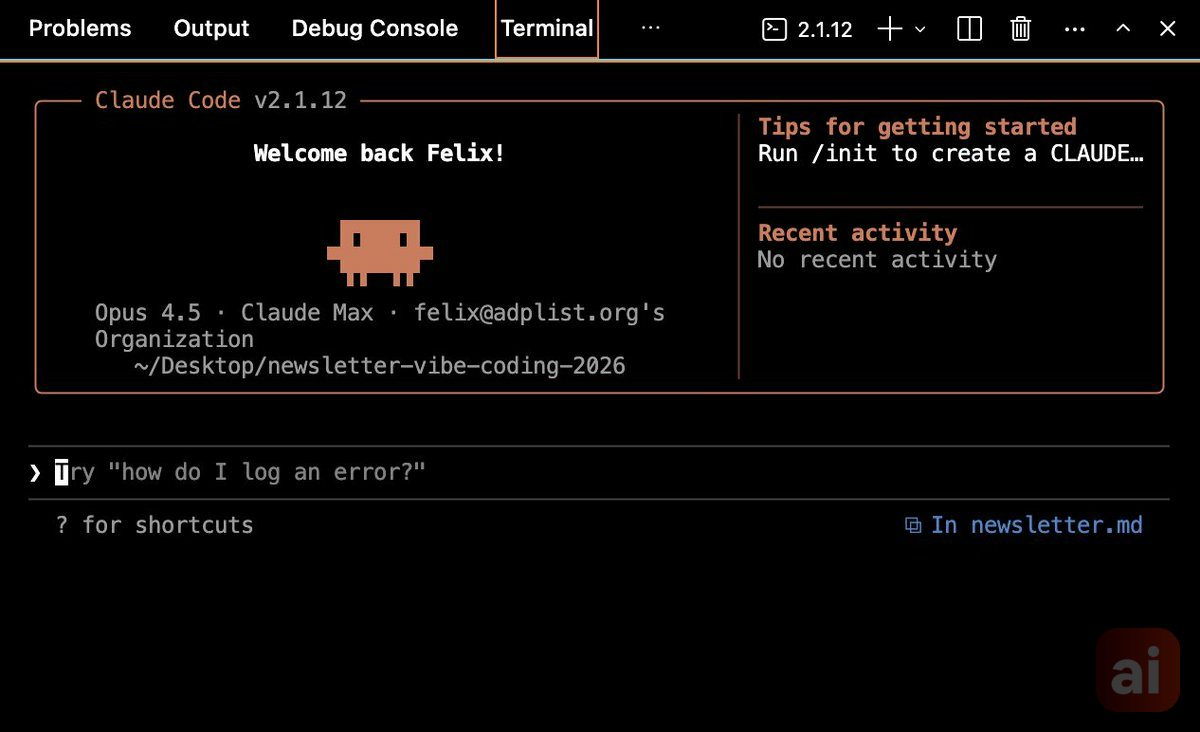Click the 2.1.12 terminal instance icon

(774, 29)
